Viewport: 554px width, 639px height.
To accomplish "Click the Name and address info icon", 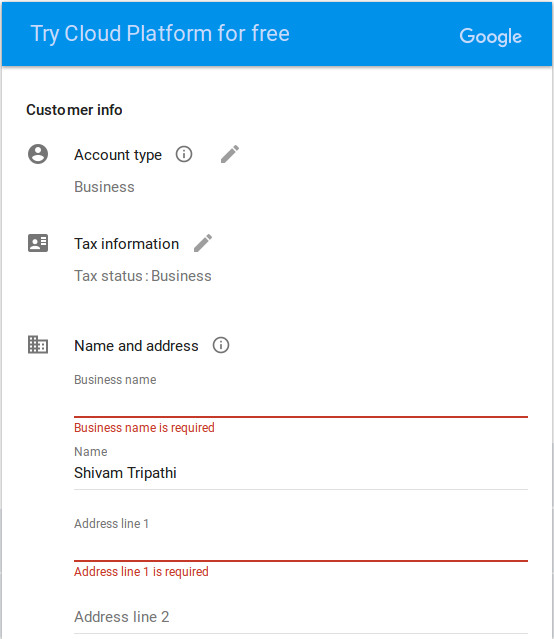I will point(221,345).
